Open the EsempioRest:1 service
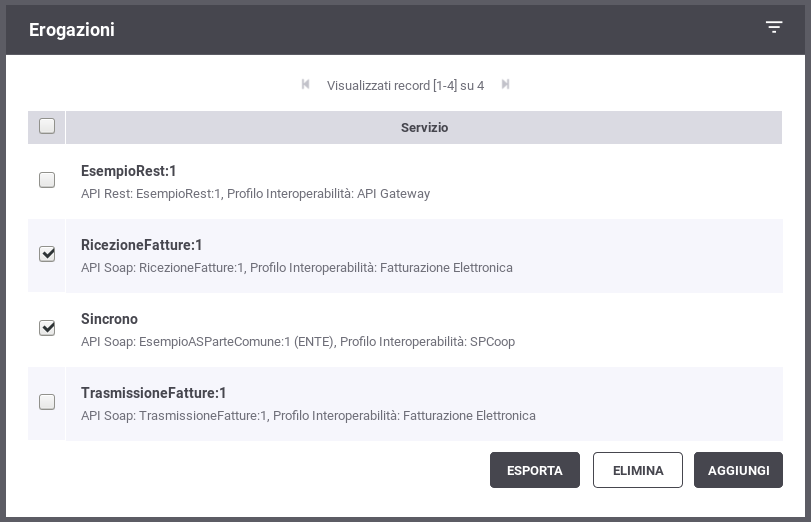The width and height of the screenshot is (811, 522). tap(128, 171)
